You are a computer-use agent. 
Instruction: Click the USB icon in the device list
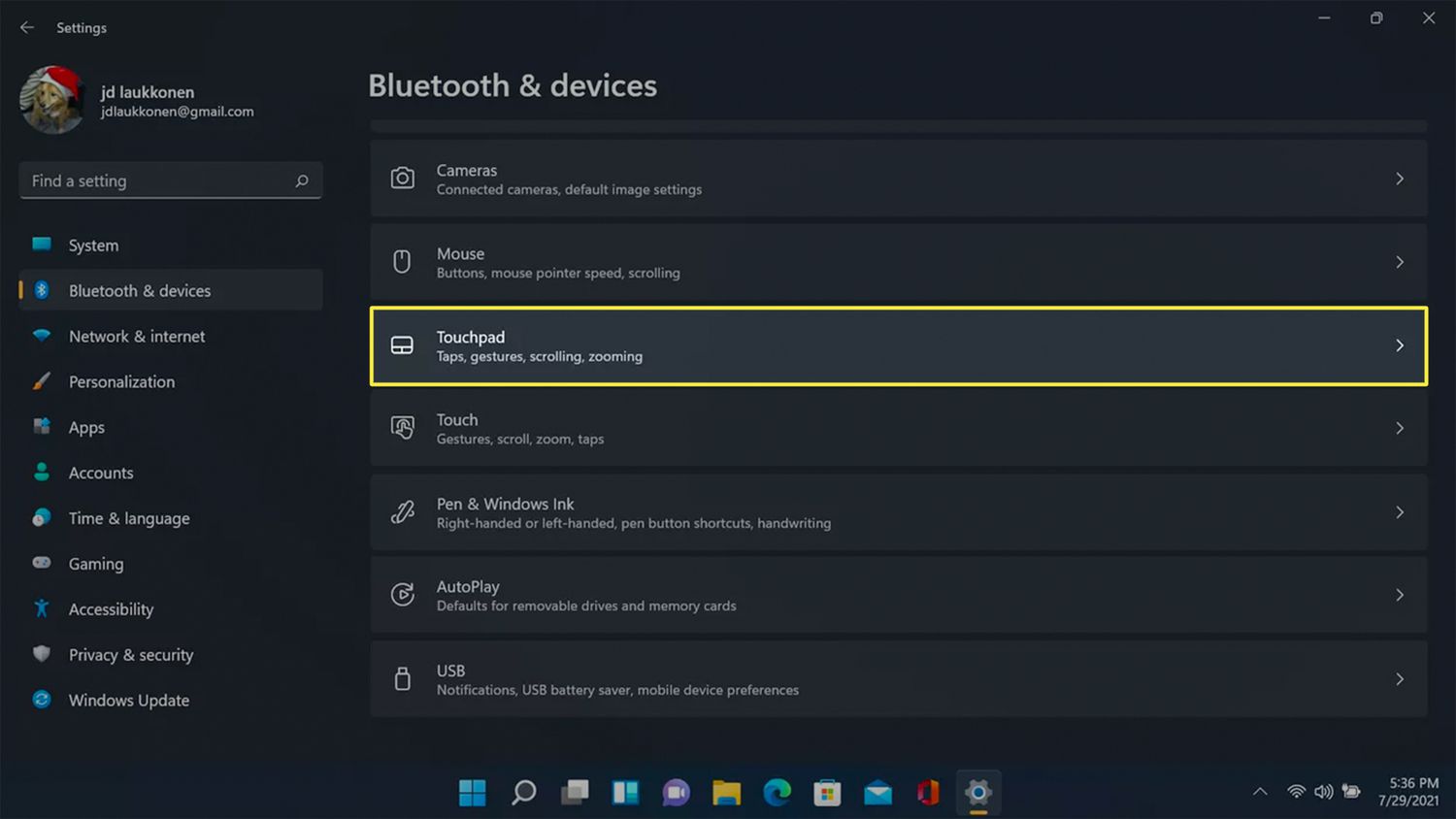(x=402, y=678)
